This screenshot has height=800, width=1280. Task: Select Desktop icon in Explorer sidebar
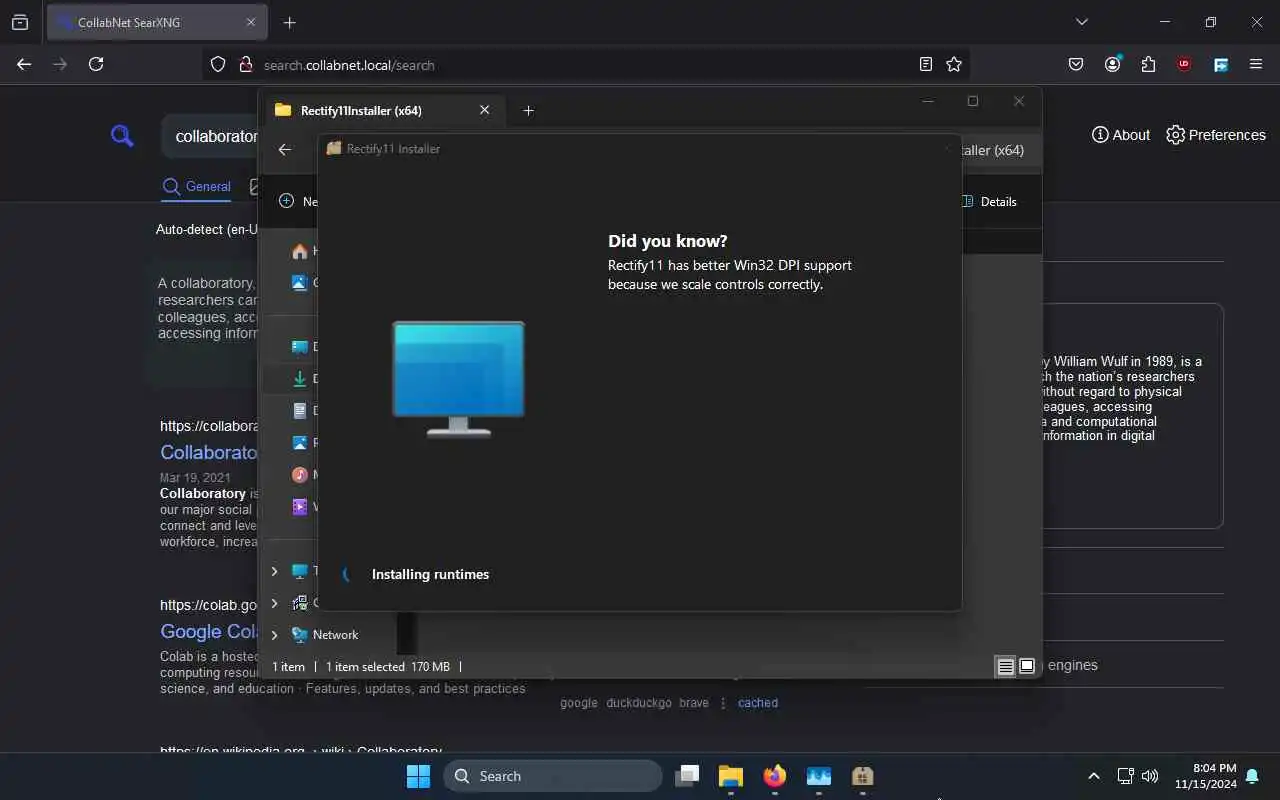299,347
